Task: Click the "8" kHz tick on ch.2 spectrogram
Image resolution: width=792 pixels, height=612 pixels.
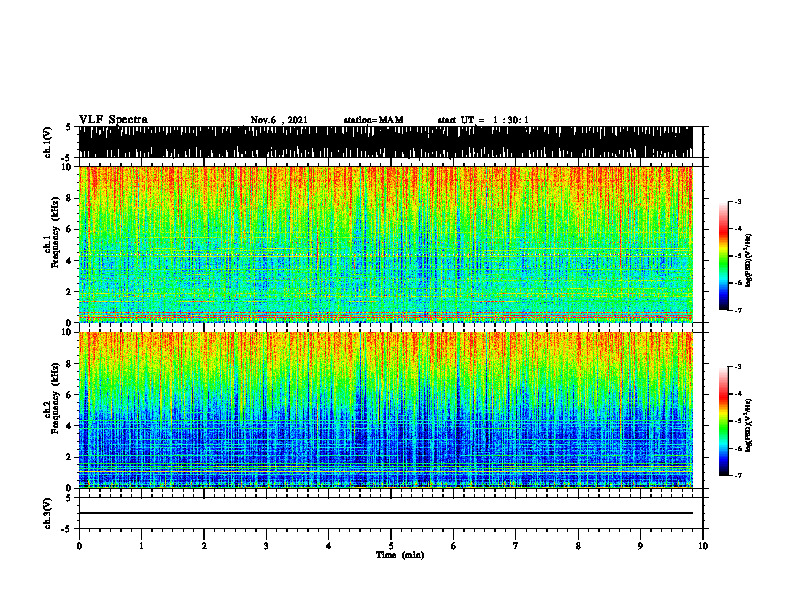Action: 70,364
